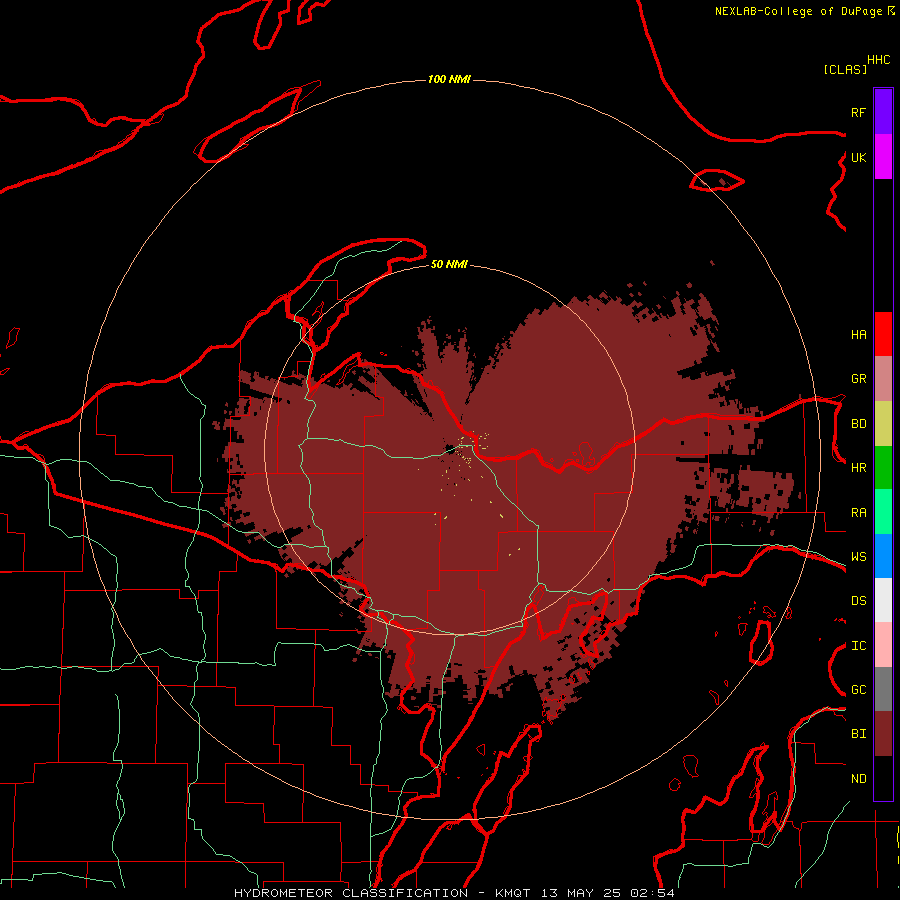
Task: Click the BI legend label
Action: pos(858,734)
